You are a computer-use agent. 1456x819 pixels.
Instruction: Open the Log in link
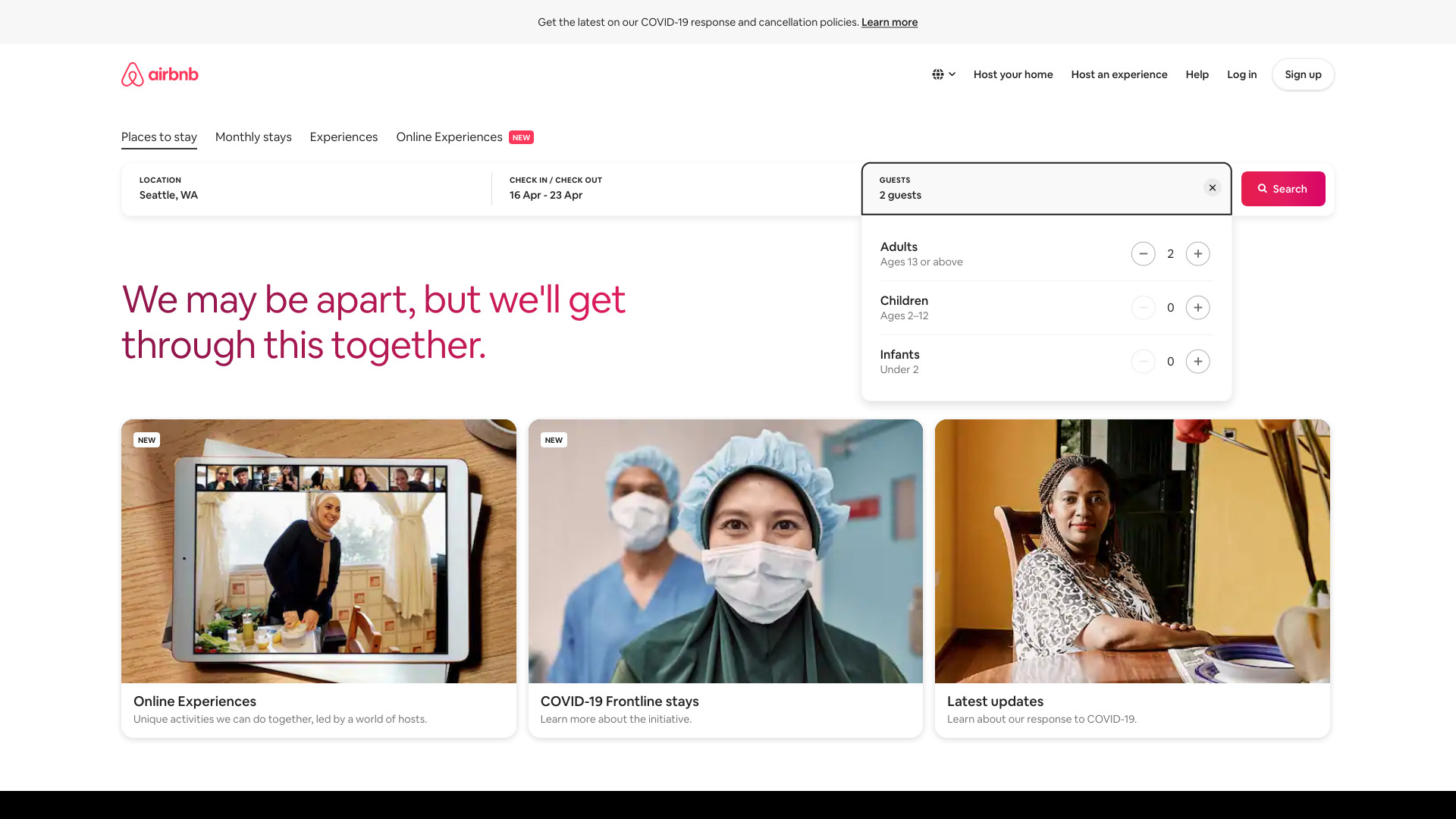1241,74
